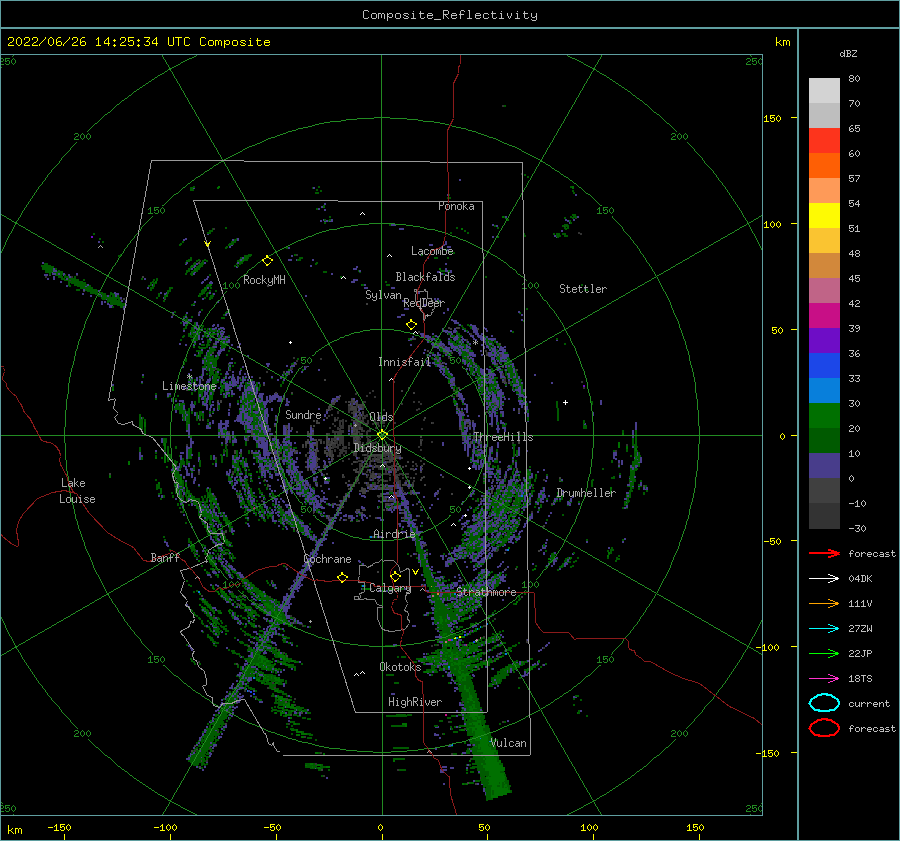Select the Strathmore label
Screen dimensions: 900x841
point(486,592)
